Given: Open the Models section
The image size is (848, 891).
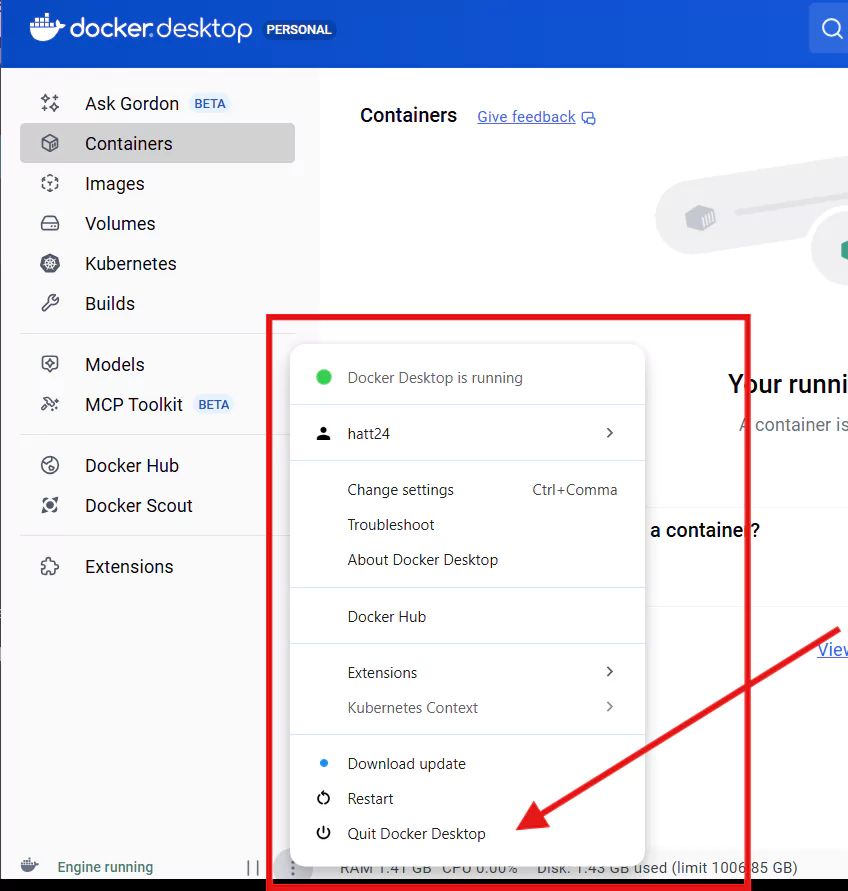Looking at the screenshot, I should pos(114,365).
